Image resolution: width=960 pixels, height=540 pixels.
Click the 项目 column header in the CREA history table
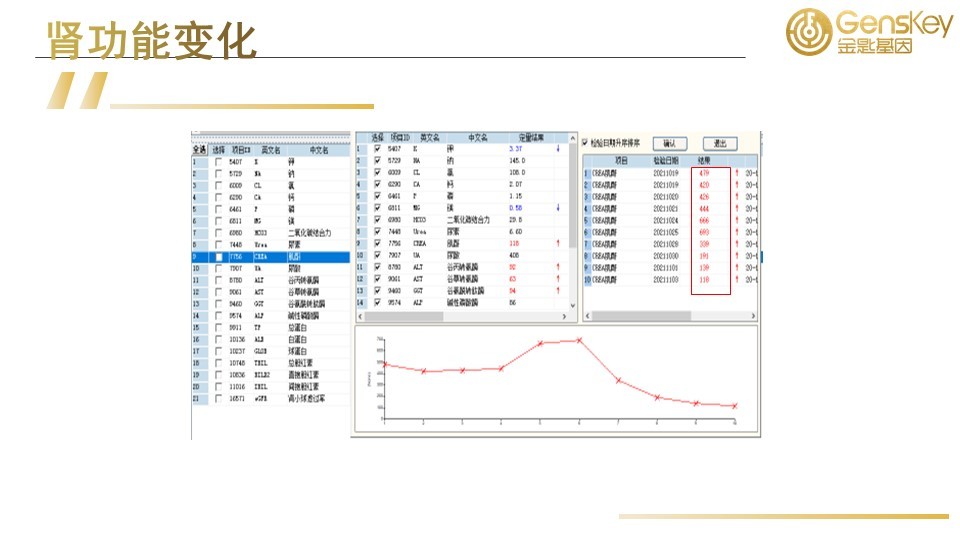pyautogui.click(x=621, y=161)
